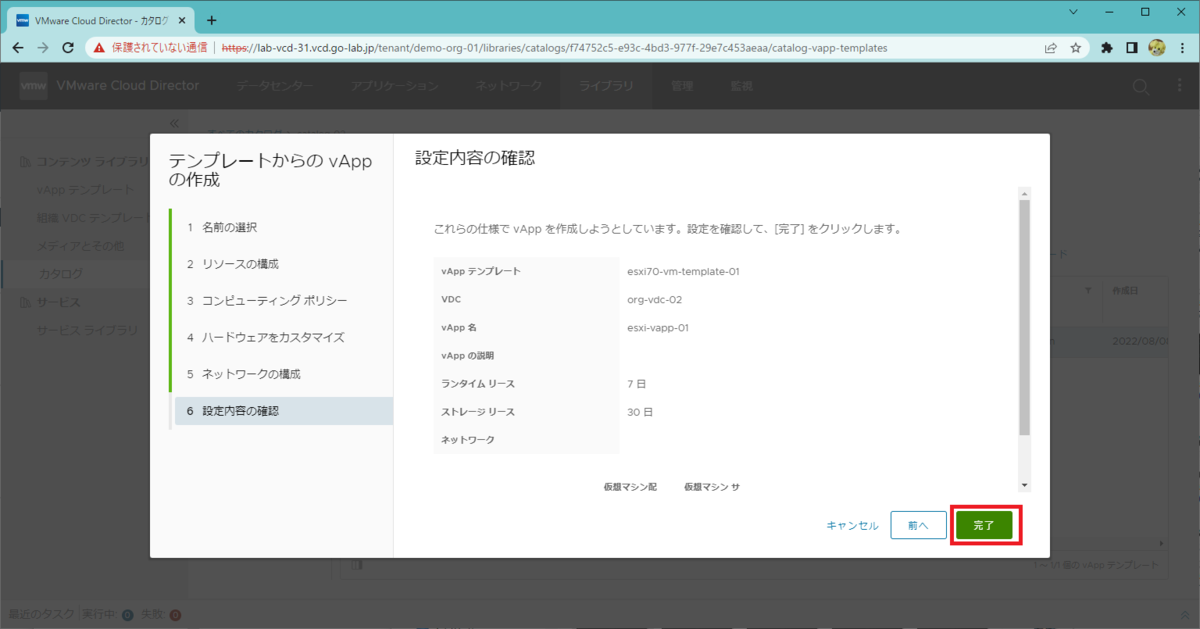This screenshot has height=629, width=1200.
Task: Open the extensions puzzle icon
Action: [x=1107, y=47]
